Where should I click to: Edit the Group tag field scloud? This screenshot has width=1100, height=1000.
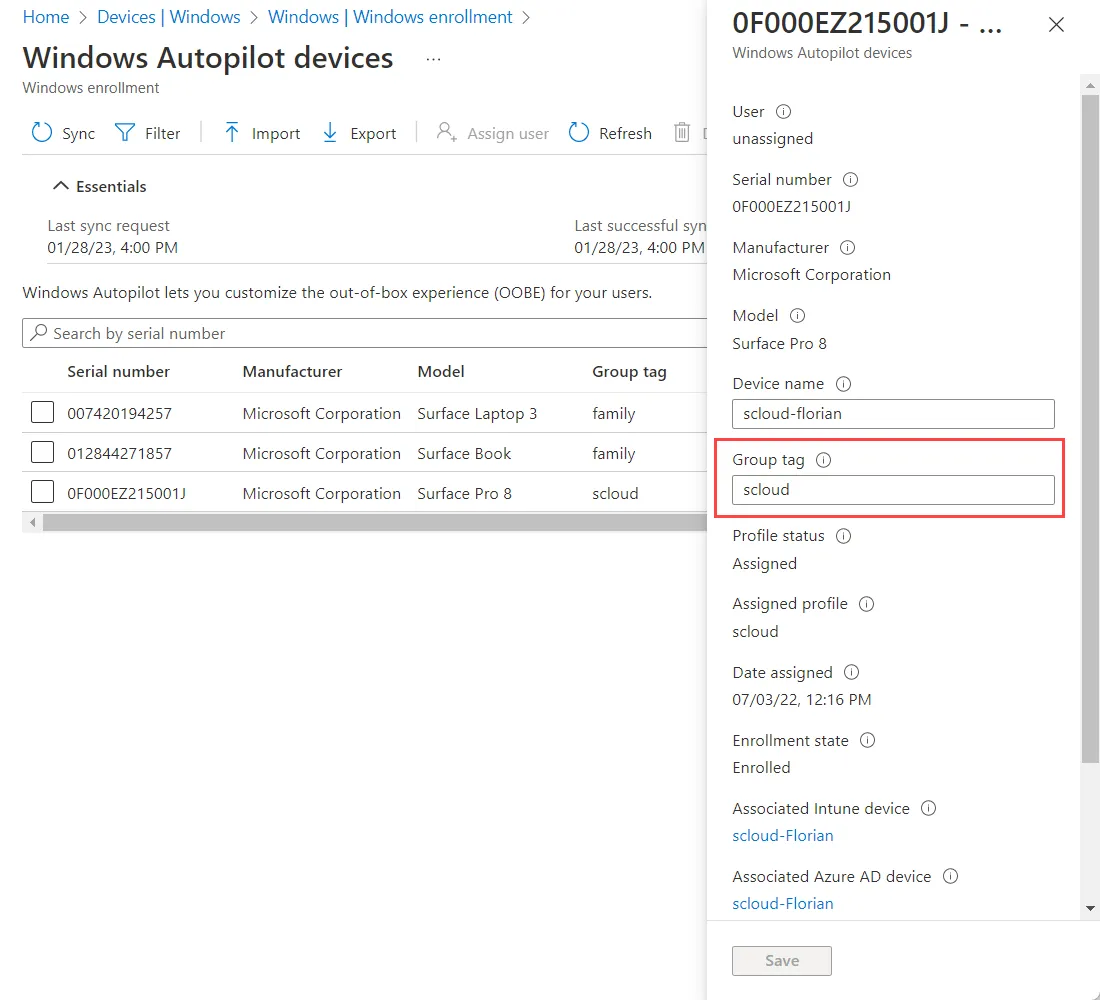pyautogui.click(x=893, y=490)
